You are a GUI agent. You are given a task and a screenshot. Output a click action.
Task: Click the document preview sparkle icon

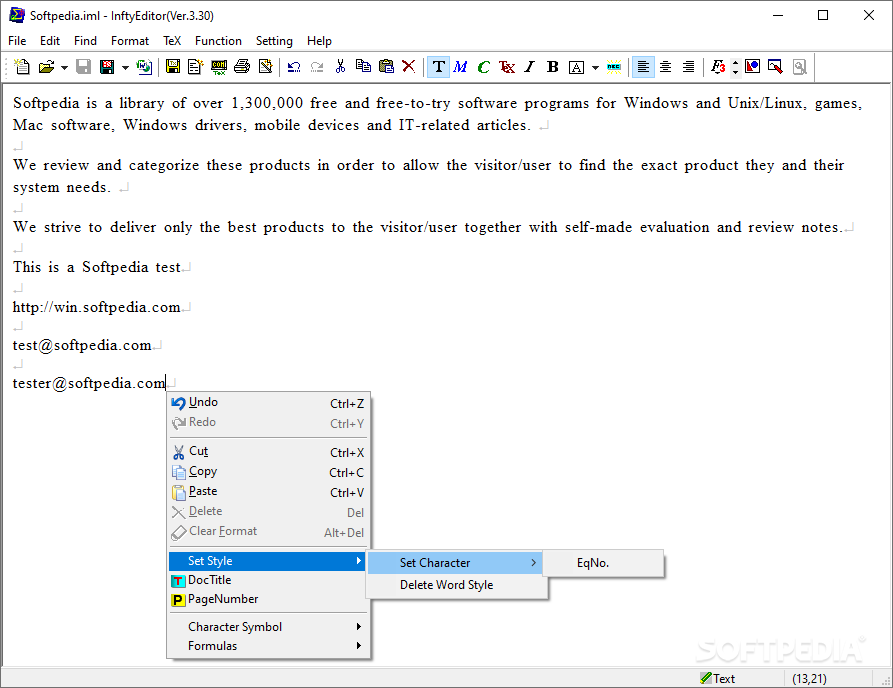pyautogui.click(x=195, y=67)
